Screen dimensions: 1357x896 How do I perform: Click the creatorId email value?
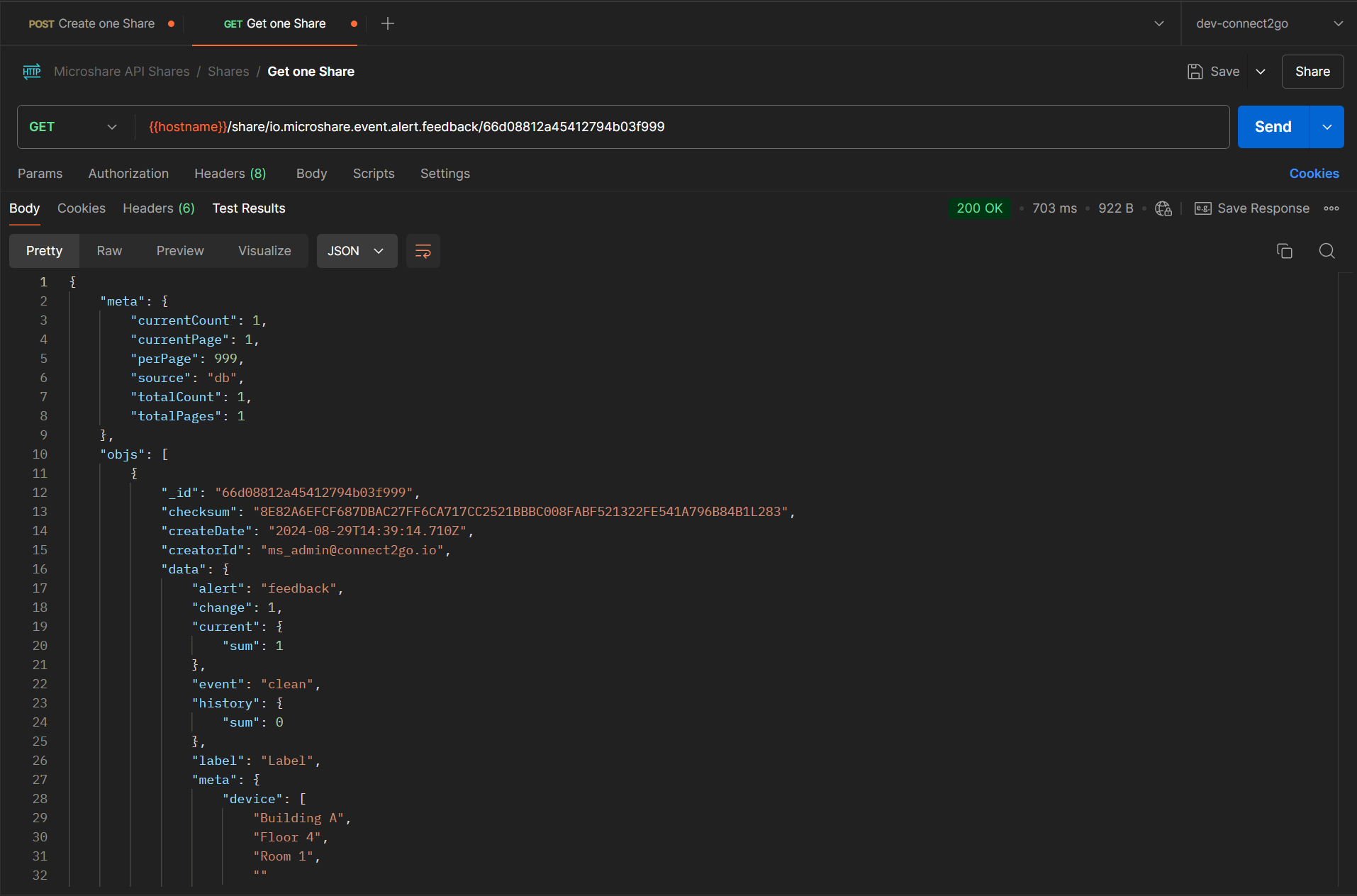(352, 550)
